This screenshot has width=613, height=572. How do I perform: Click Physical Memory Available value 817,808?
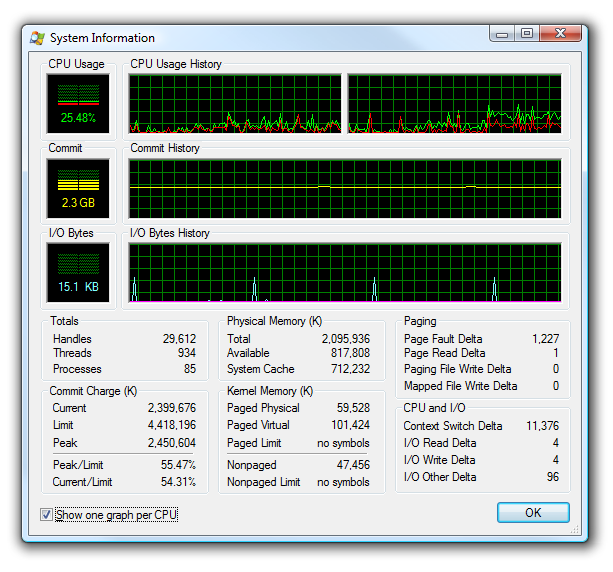350,353
